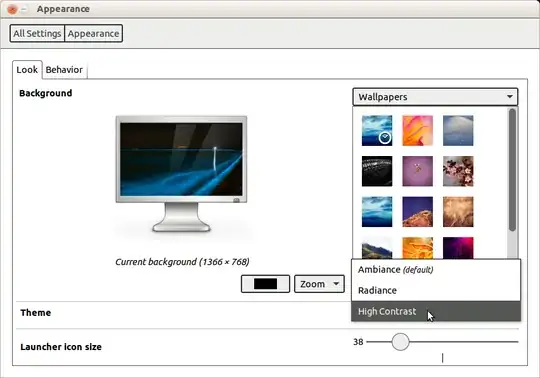Open the Look tab
This screenshot has width=540, height=378.
[27, 70]
